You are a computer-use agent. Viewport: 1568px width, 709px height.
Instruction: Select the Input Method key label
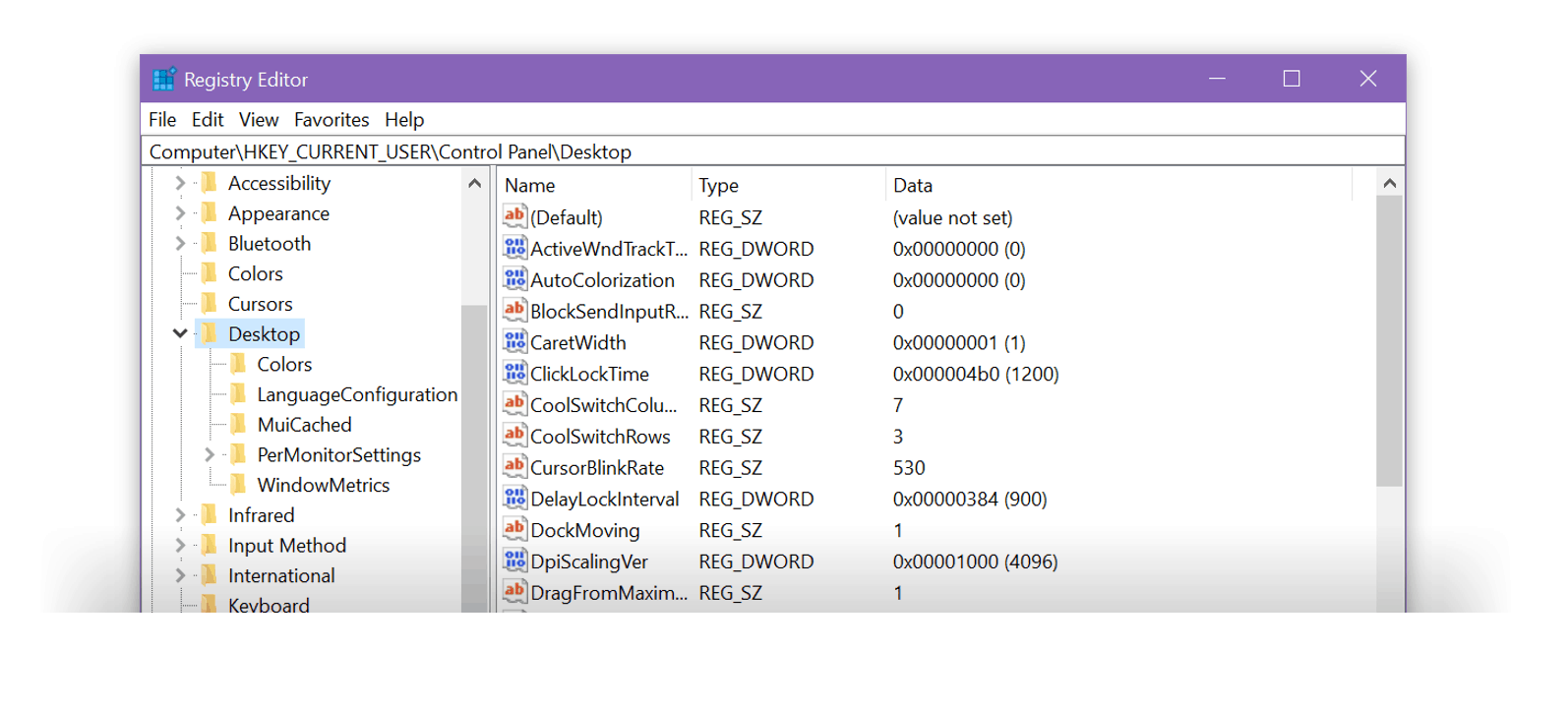(287, 545)
